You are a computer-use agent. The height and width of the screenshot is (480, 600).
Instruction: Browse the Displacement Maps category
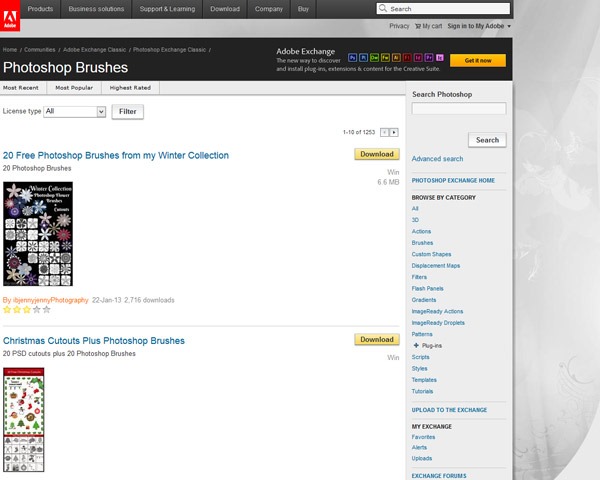pyautogui.click(x=436, y=266)
